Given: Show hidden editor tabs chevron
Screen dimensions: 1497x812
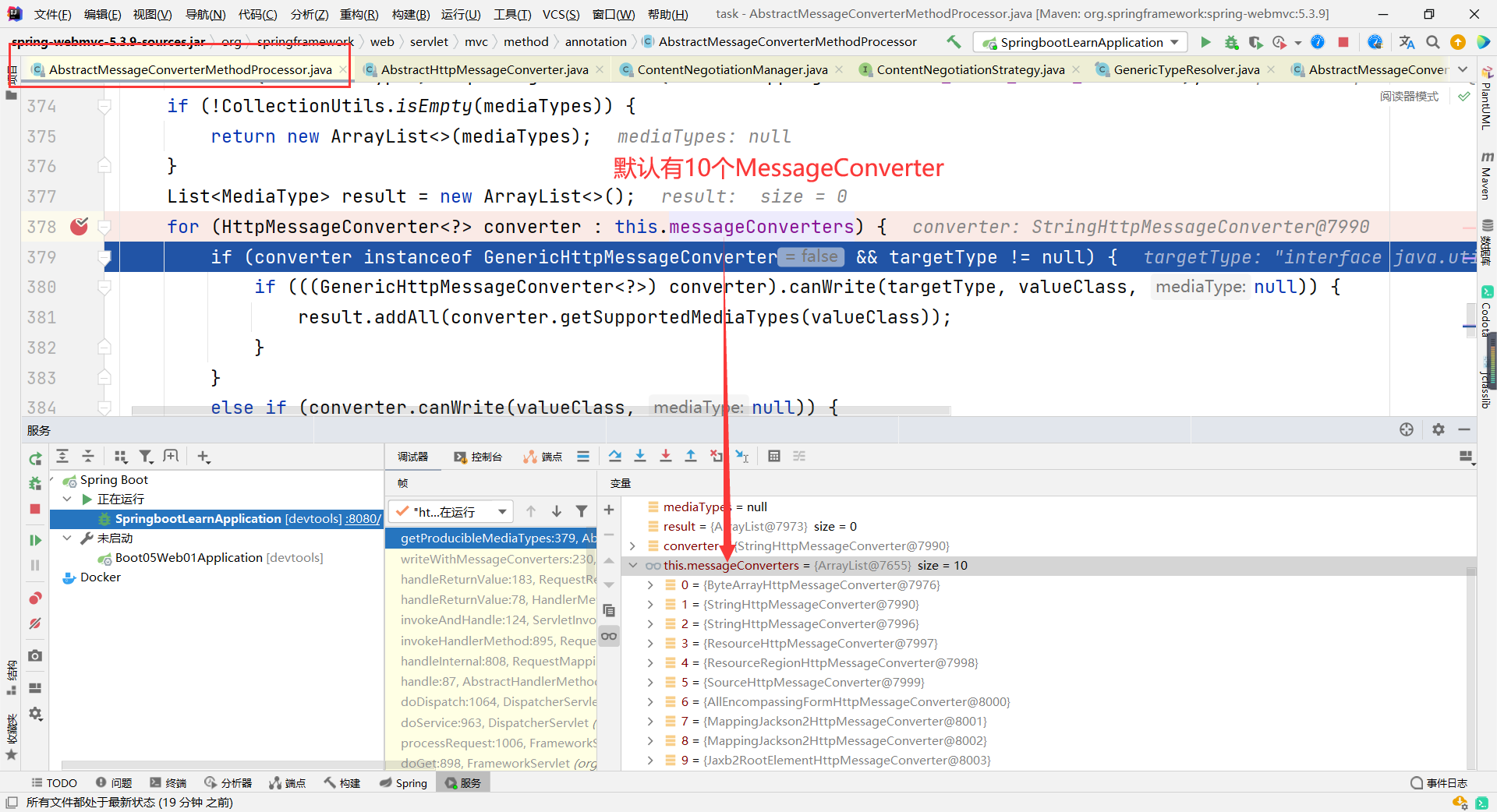Looking at the screenshot, I should [x=1463, y=69].
